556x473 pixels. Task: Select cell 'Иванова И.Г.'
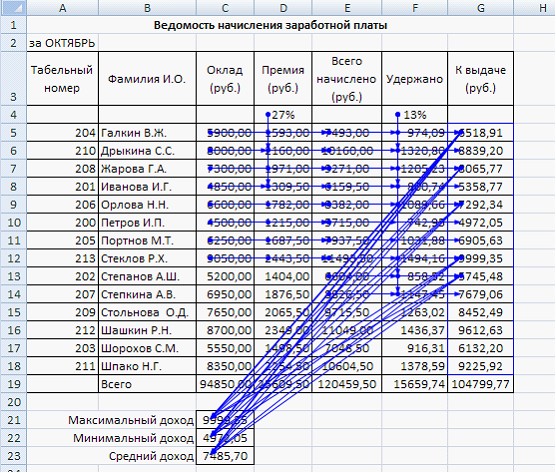click(147, 187)
